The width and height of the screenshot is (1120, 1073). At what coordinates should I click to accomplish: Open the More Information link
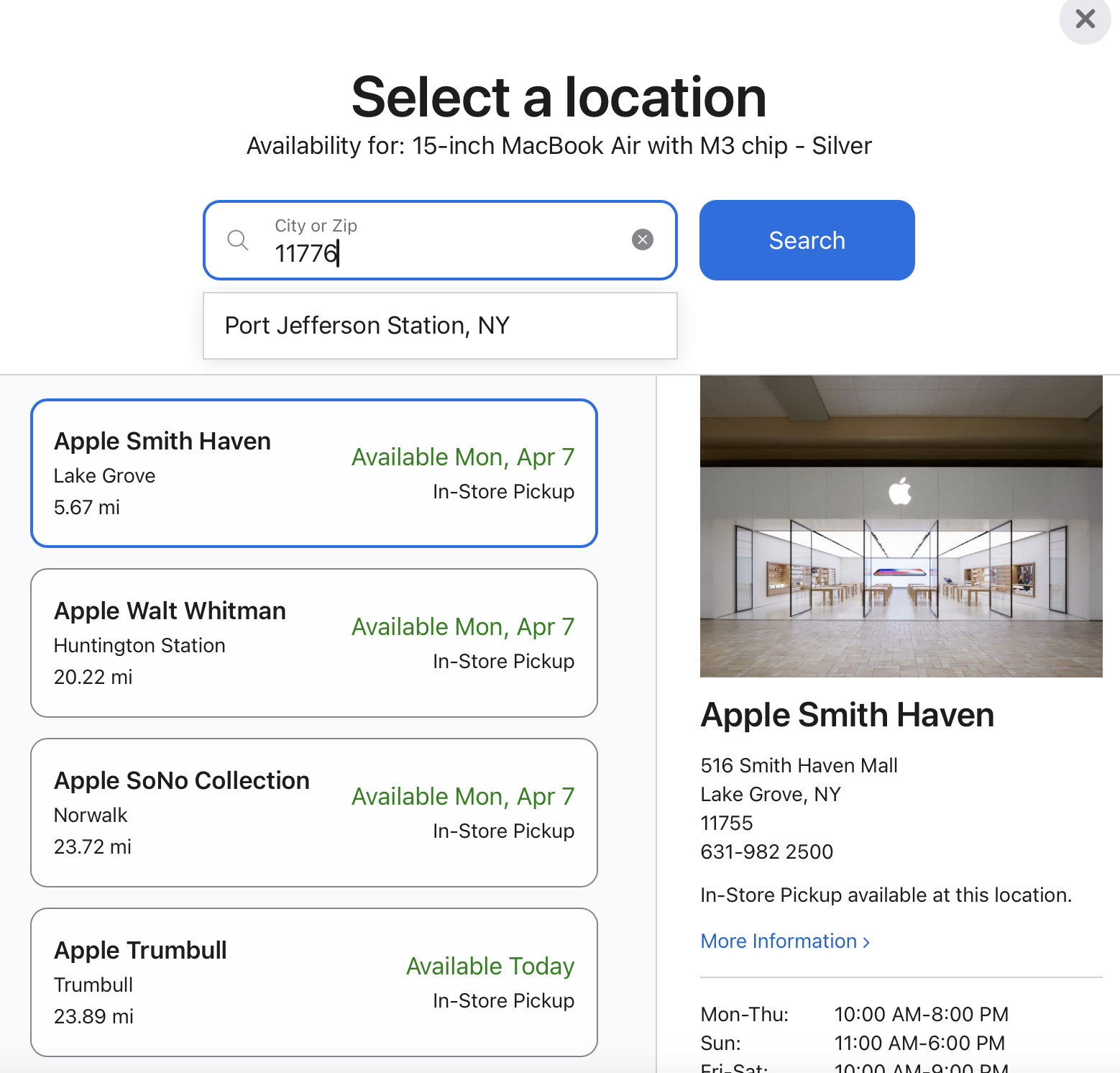pos(779,941)
